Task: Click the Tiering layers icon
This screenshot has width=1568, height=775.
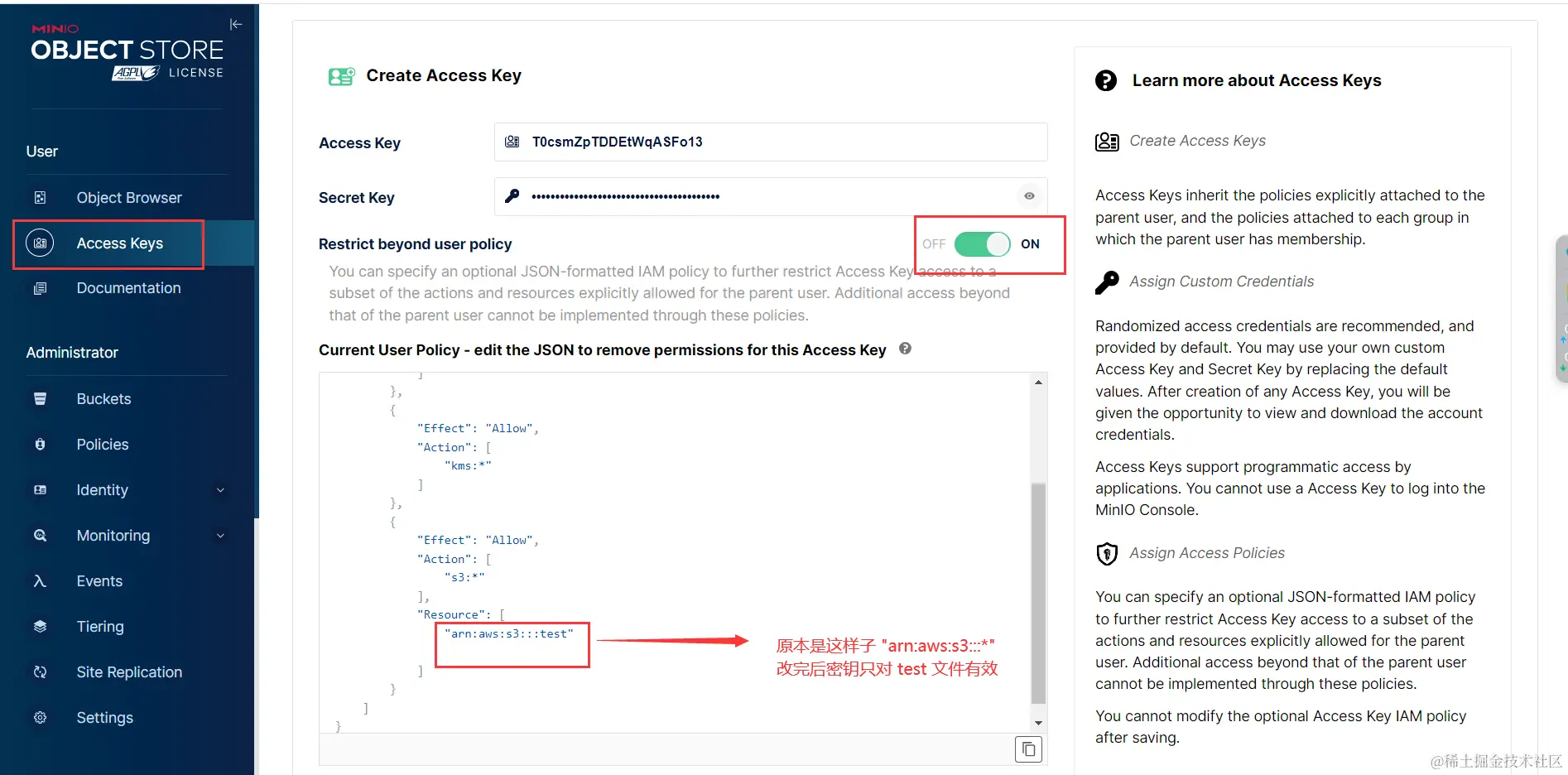Action: tap(40, 627)
